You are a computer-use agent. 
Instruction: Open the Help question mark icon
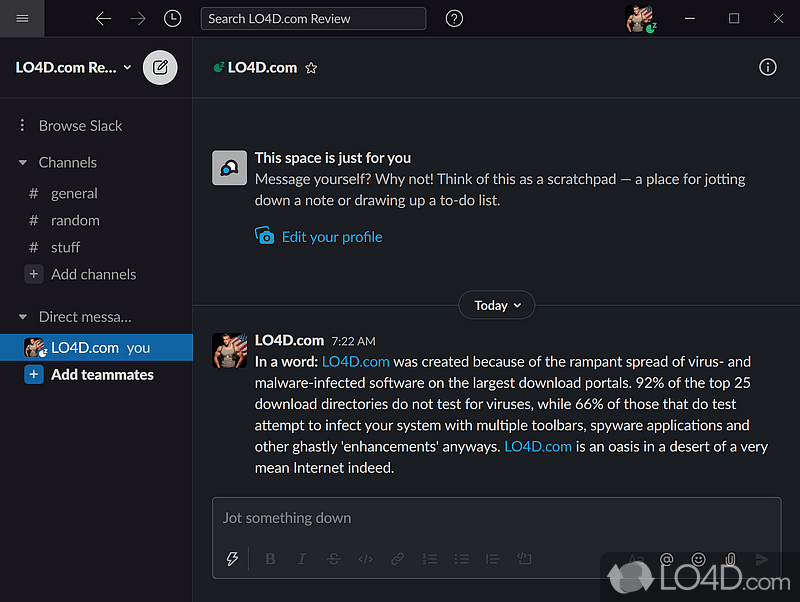point(454,19)
